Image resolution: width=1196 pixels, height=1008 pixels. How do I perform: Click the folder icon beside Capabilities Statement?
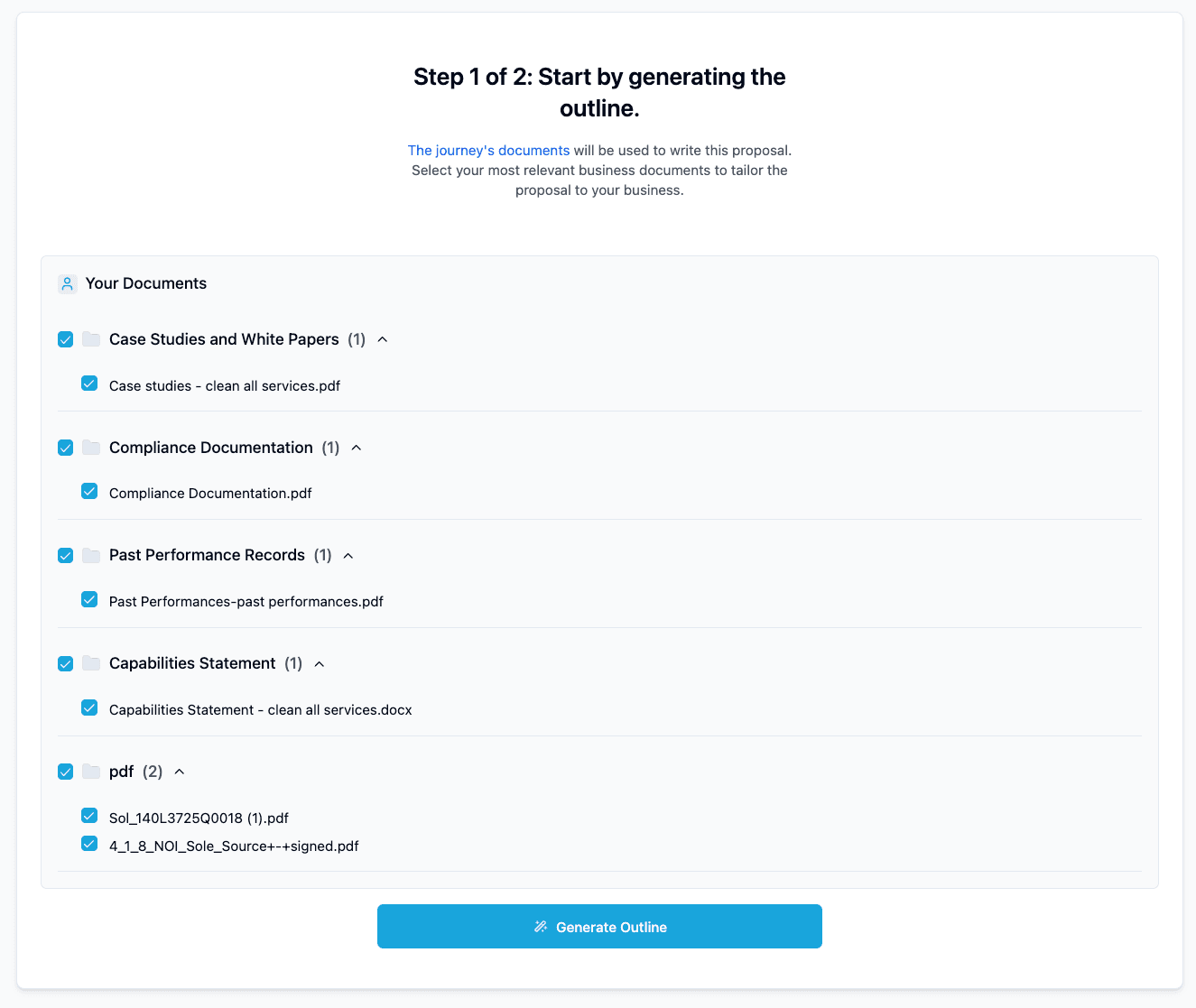[x=90, y=663]
